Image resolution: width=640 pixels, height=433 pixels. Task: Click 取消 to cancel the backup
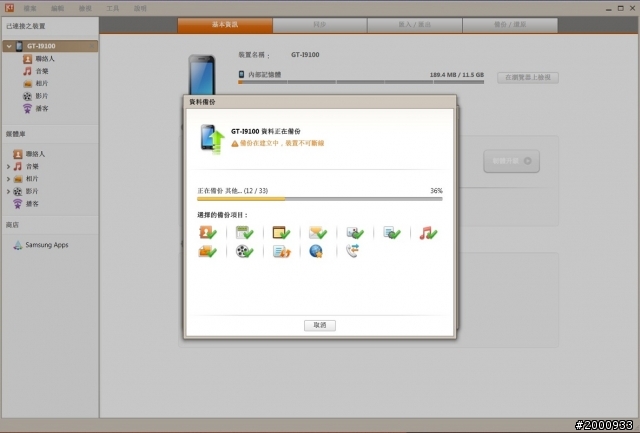[x=320, y=325]
